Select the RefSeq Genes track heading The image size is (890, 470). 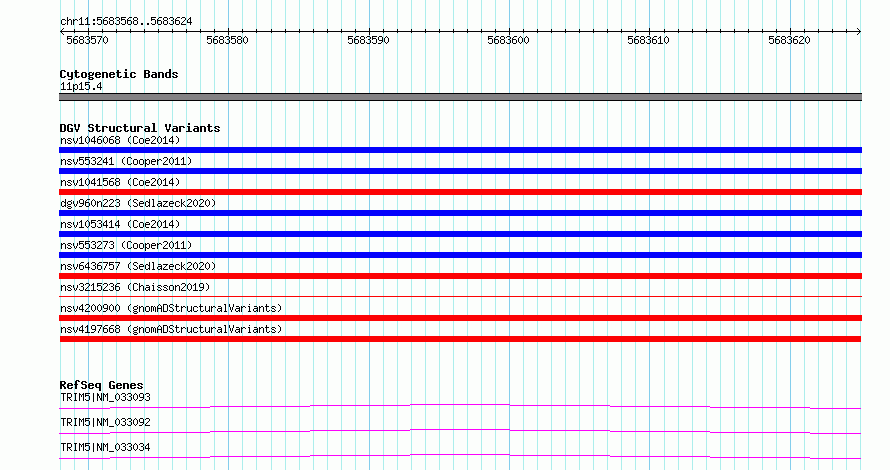click(x=101, y=385)
